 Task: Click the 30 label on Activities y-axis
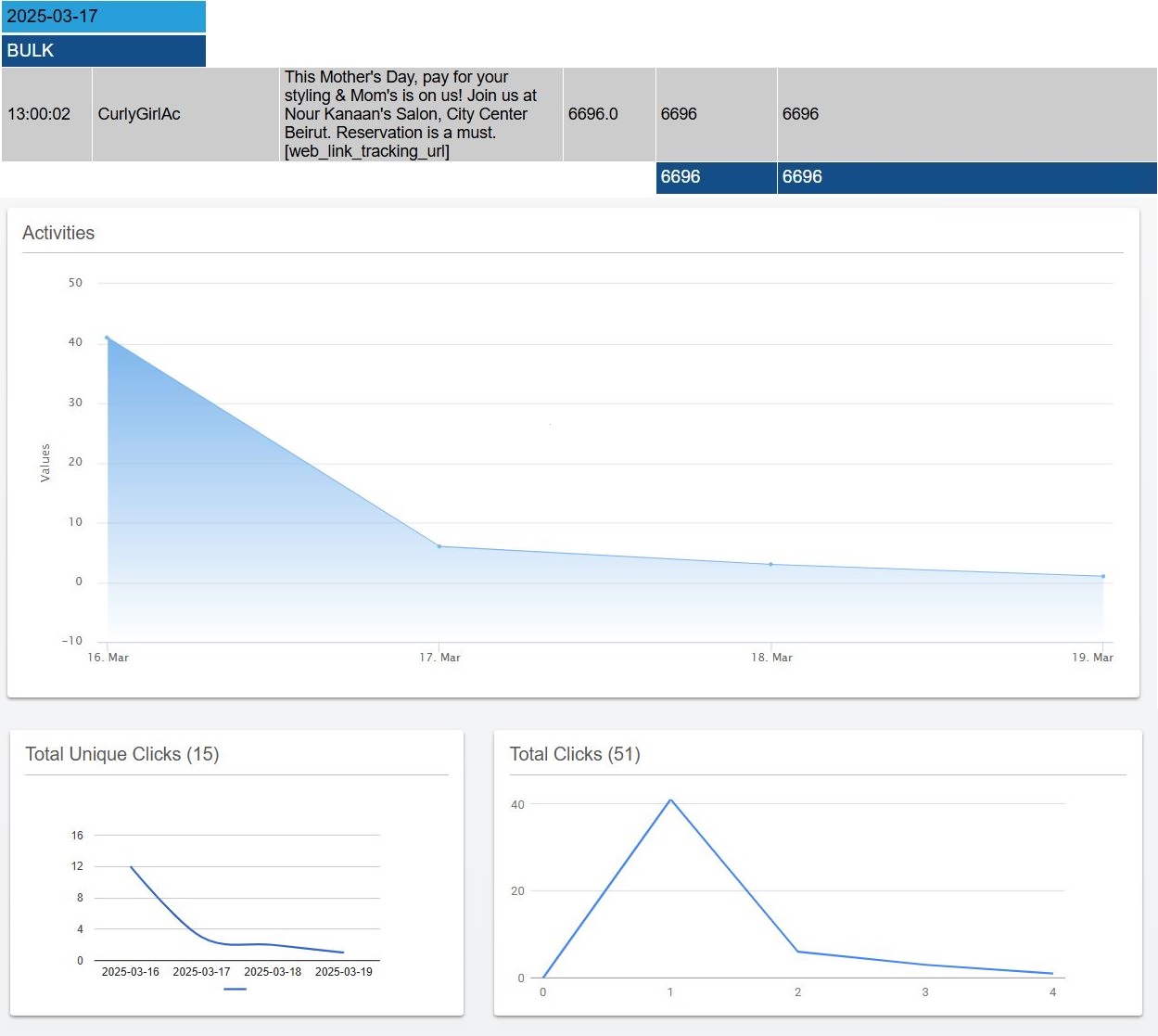click(75, 403)
